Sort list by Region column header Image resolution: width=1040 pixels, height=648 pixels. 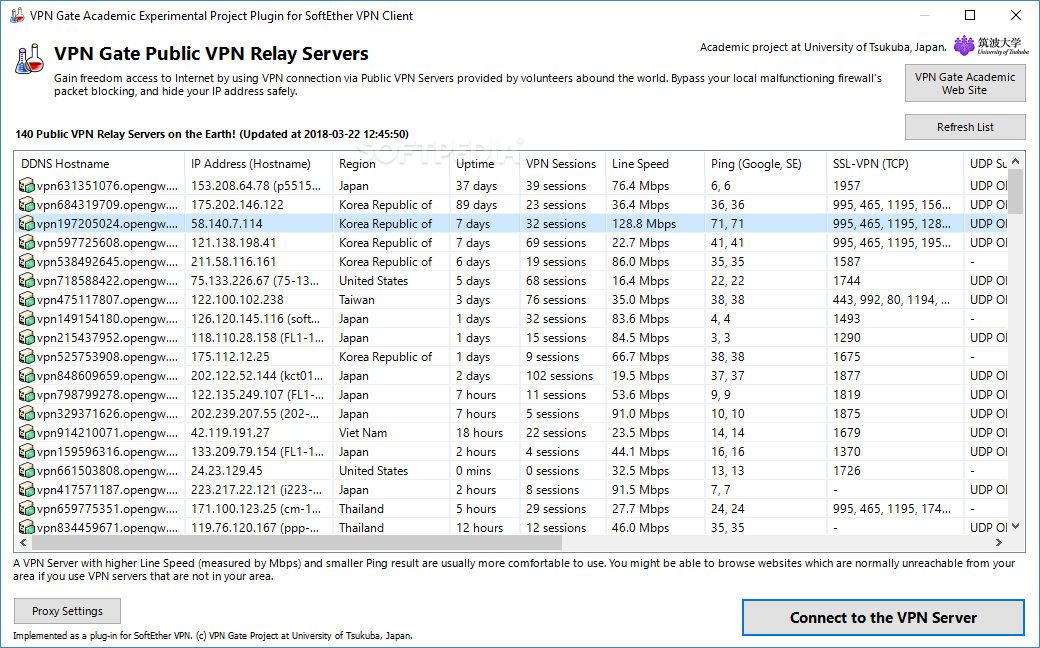[391, 164]
